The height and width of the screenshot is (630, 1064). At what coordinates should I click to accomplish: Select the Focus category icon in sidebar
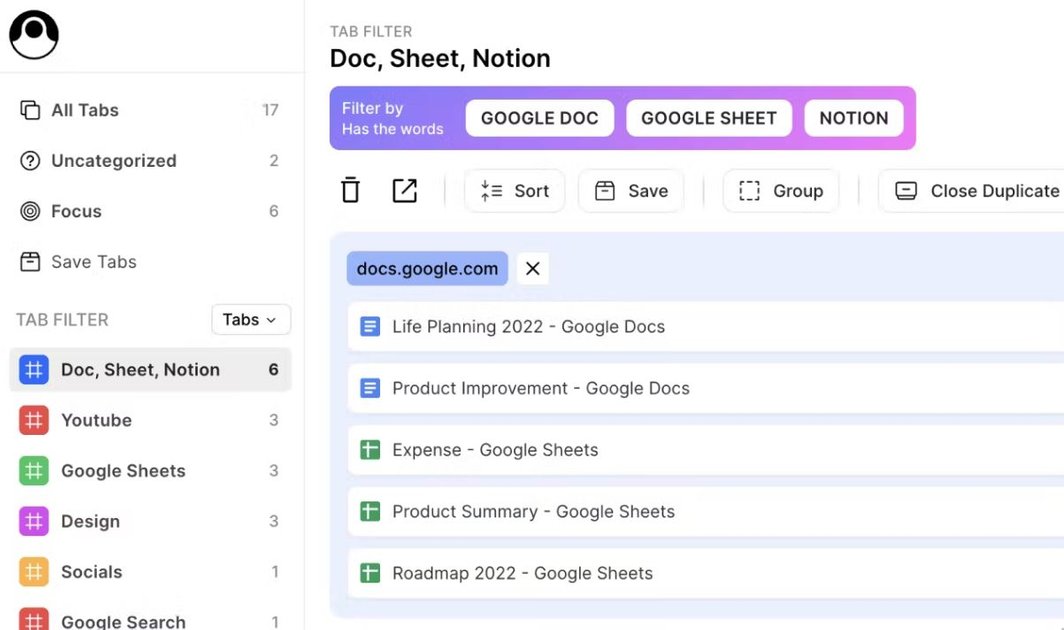pyautogui.click(x=33, y=211)
